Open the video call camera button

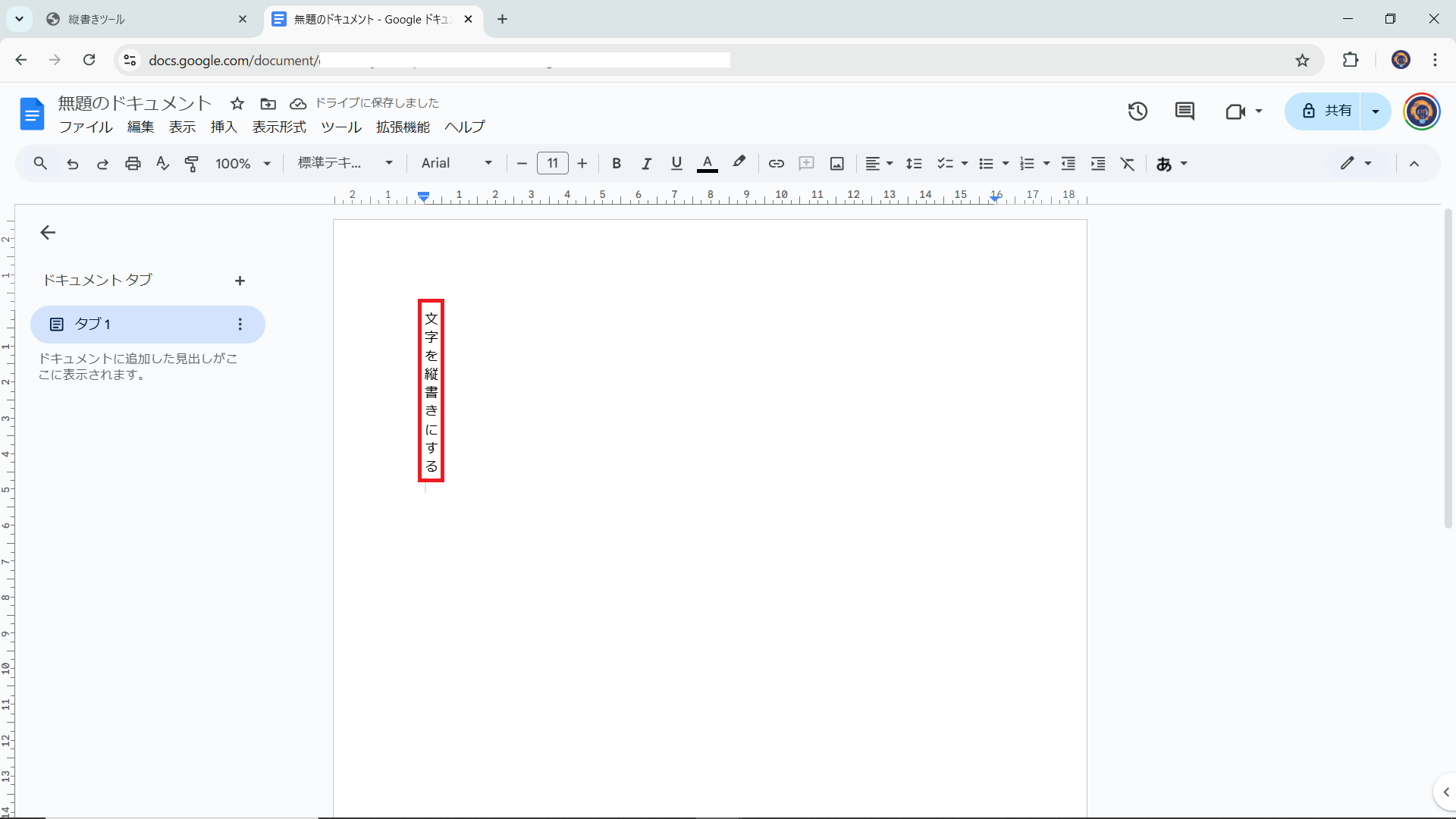(x=1244, y=111)
